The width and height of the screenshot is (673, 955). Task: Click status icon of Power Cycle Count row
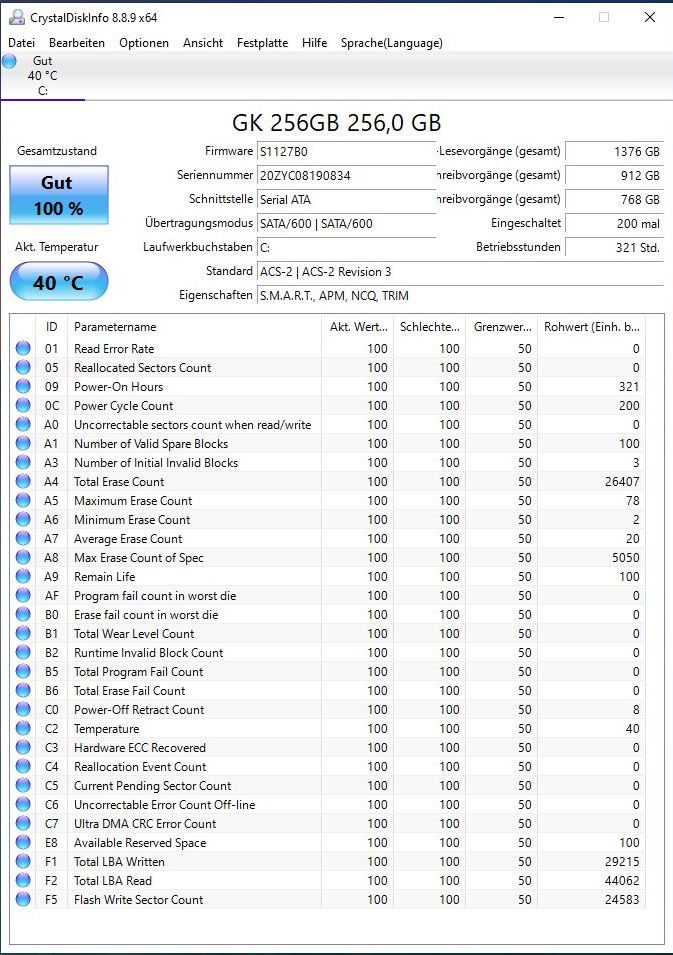[x=23, y=405]
